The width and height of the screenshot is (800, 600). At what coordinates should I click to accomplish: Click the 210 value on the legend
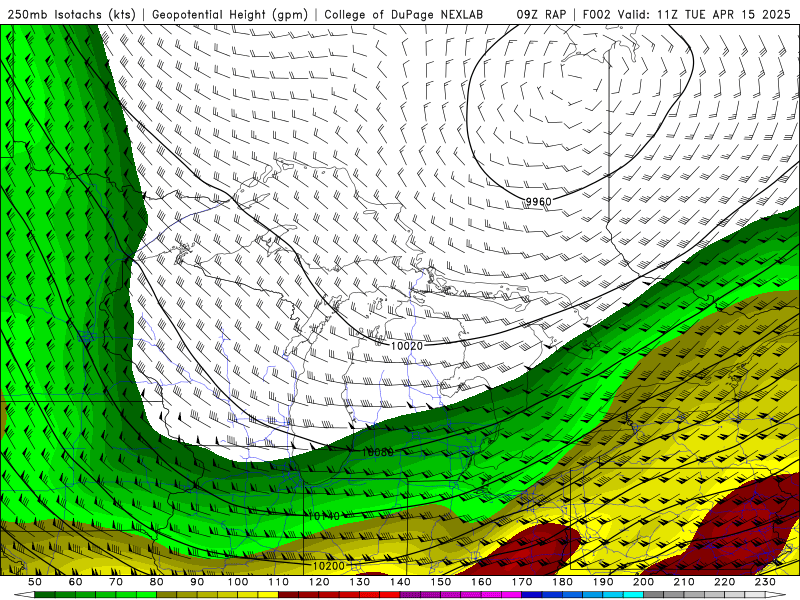click(684, 582)
